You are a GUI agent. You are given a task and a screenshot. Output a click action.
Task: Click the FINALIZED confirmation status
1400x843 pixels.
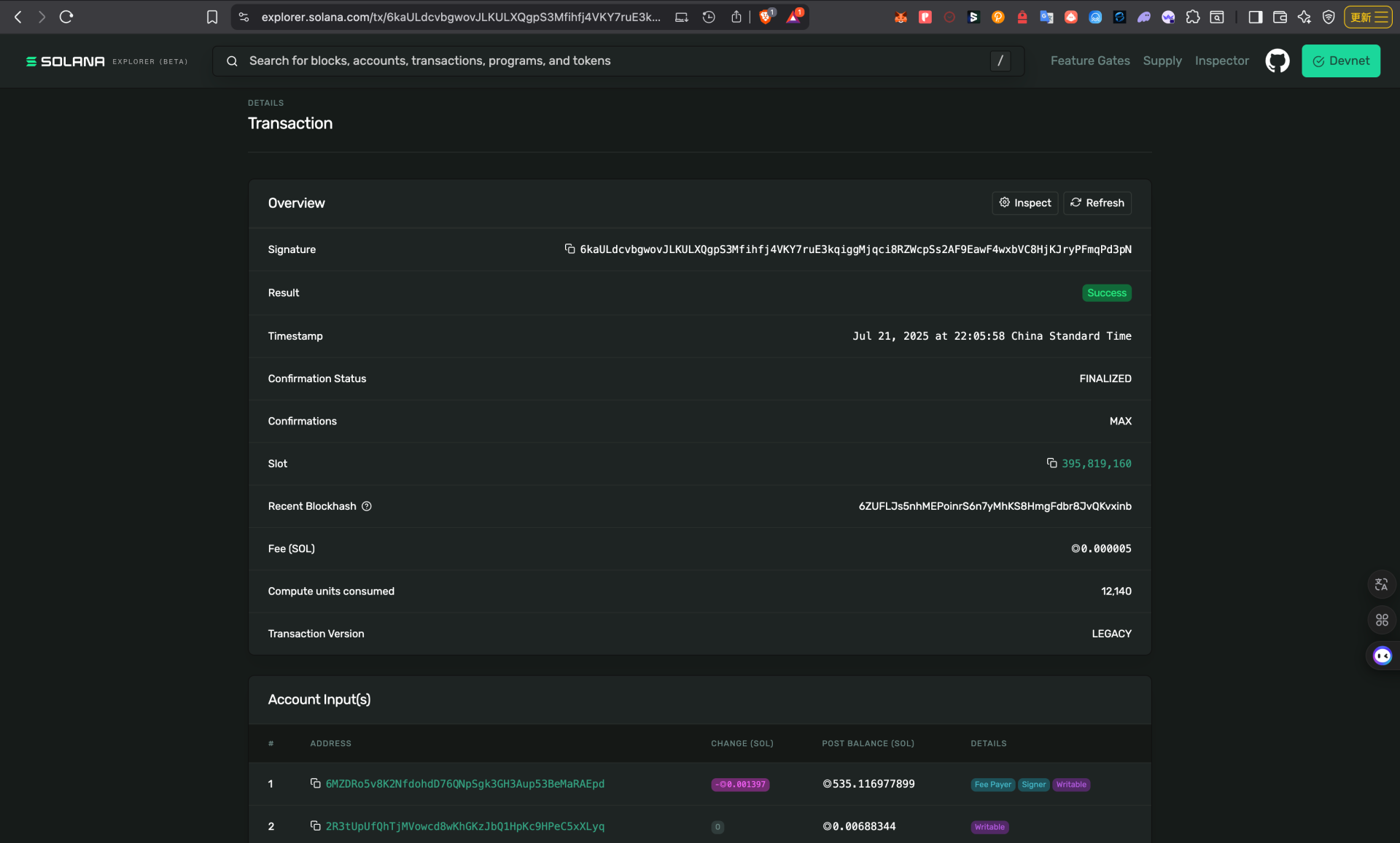tap(1105, 378)
